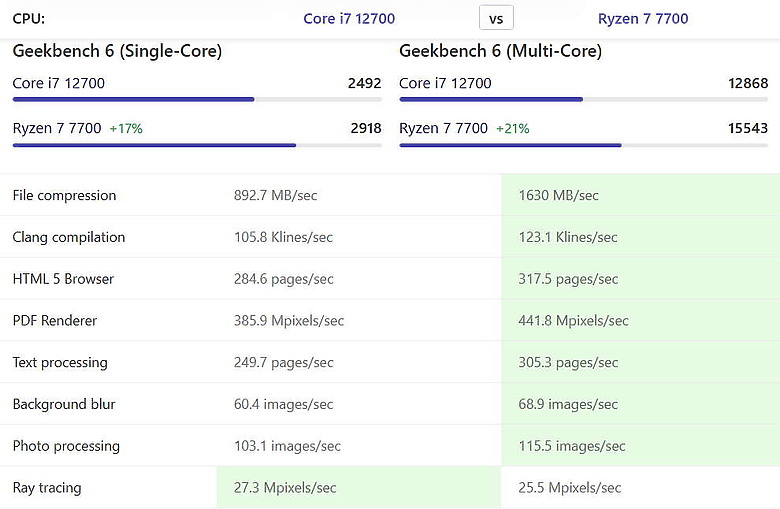The width and height of the screenshot is (780, 509).
Task: Click the Core i7 12700 multi-core progress bar
Action: (x=584, y=100)
